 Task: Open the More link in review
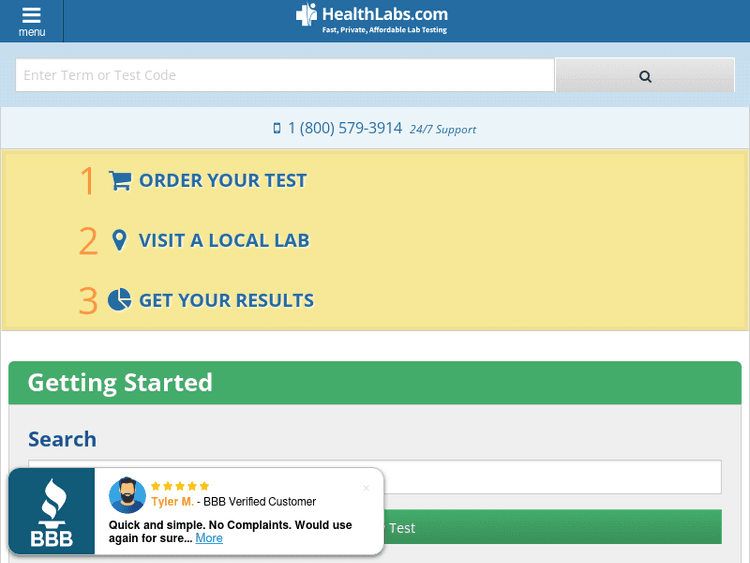pos(209,538)
